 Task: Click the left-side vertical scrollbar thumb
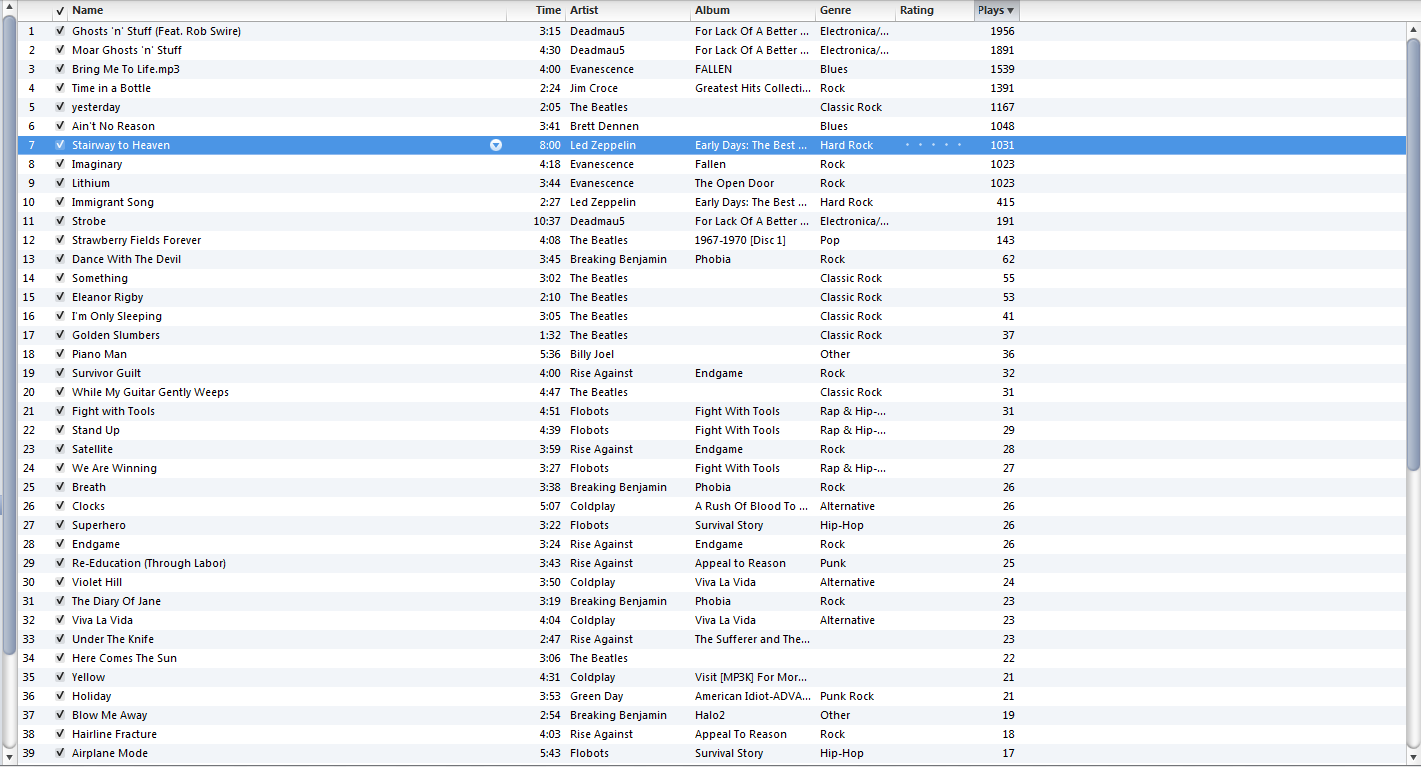(x=9, y=335)
